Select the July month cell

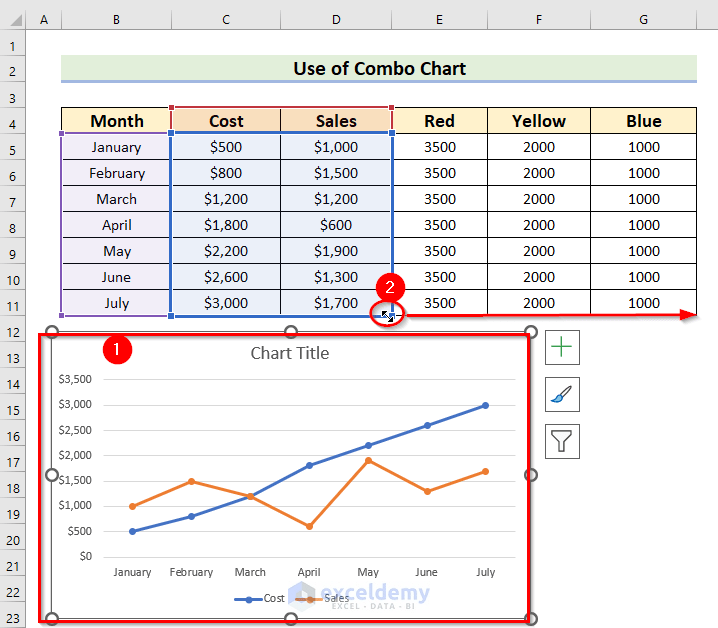(x=116, y=303)
